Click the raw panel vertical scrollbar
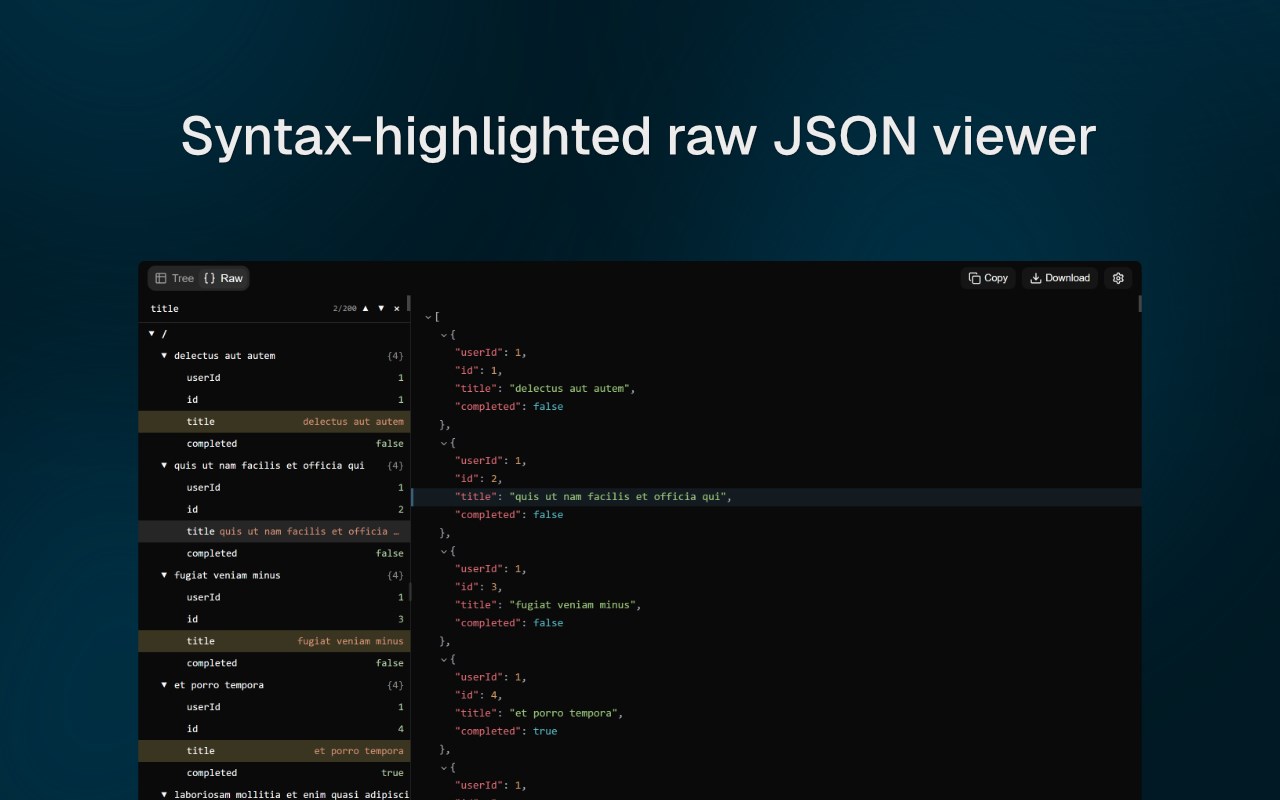 pos(1138,304)
